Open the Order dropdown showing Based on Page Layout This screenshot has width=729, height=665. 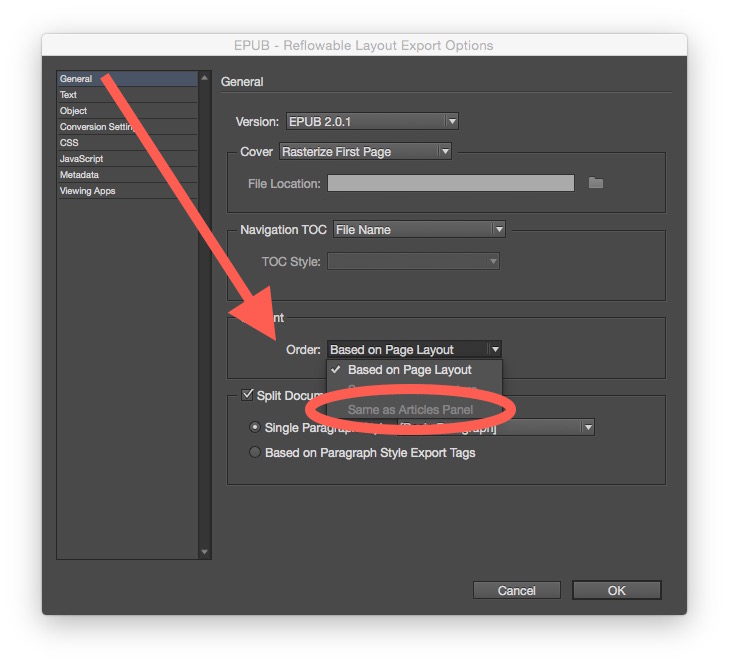coord(414,349)
